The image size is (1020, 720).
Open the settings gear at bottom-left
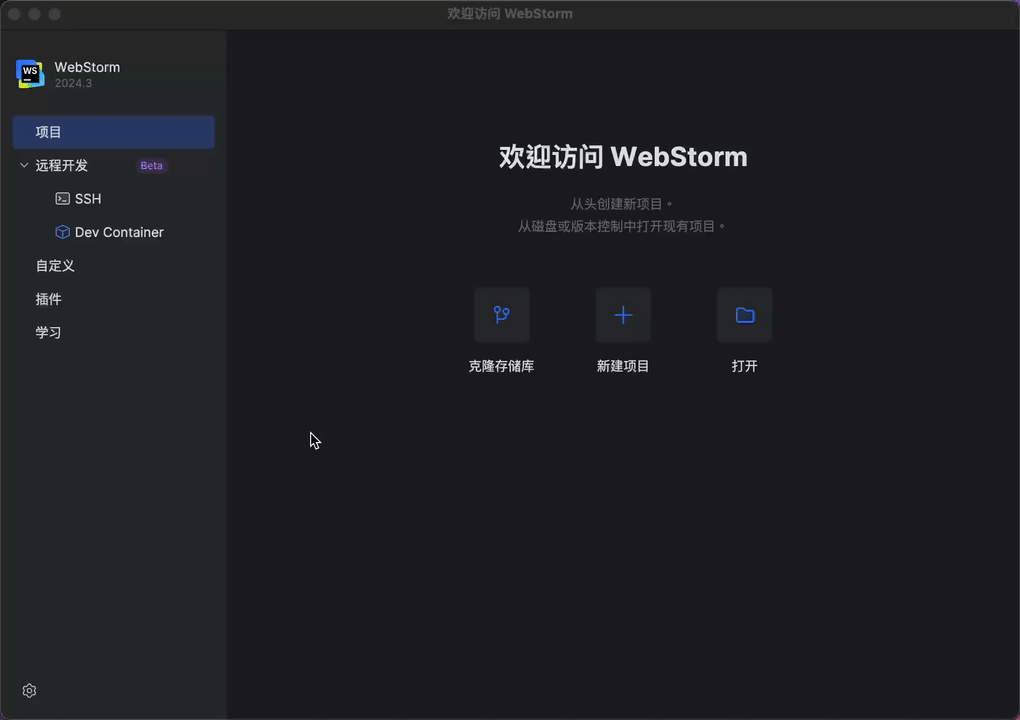tap(29, 691)
